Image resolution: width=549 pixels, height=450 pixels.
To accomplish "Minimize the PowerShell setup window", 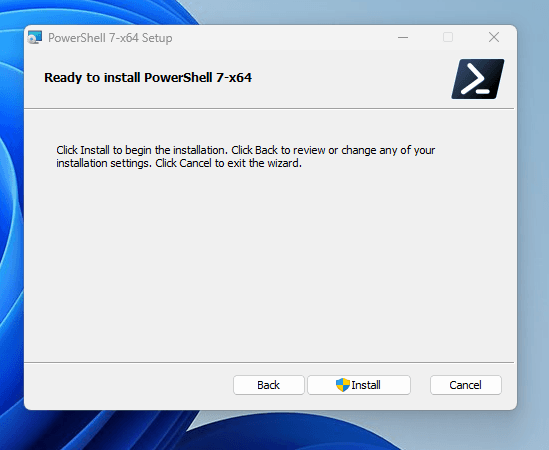I will [x=403, y=37].
